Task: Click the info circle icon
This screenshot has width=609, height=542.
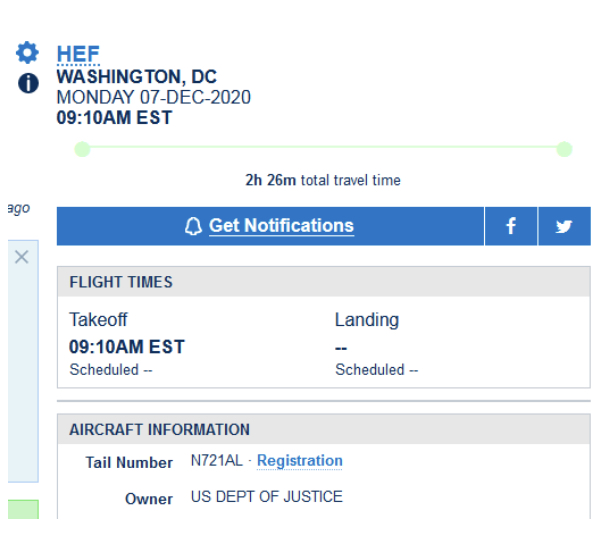Action: click(28, 83)
